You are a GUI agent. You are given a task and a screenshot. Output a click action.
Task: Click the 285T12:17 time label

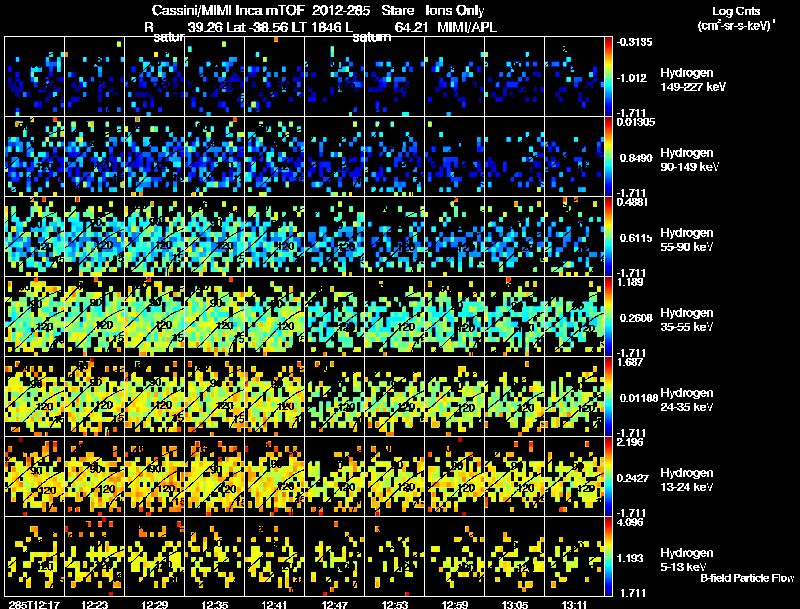[34, 604]
